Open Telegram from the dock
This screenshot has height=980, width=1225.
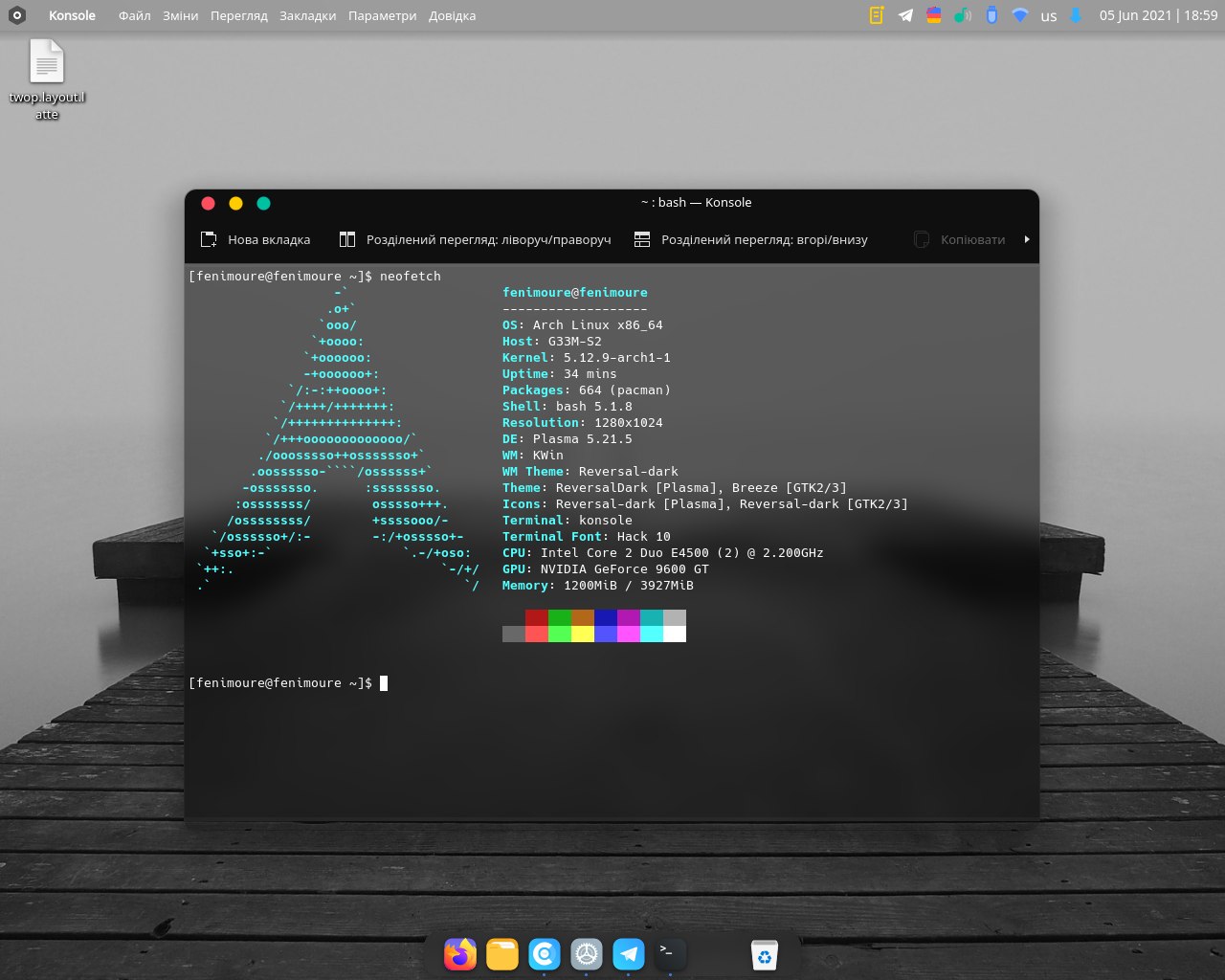(629, 953)
